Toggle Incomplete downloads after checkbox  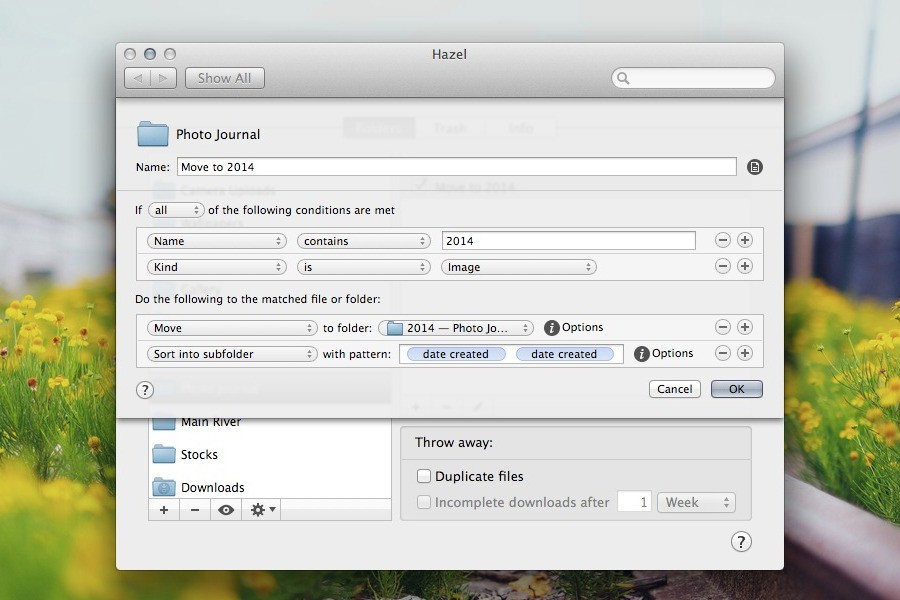(x=424, y=502)
